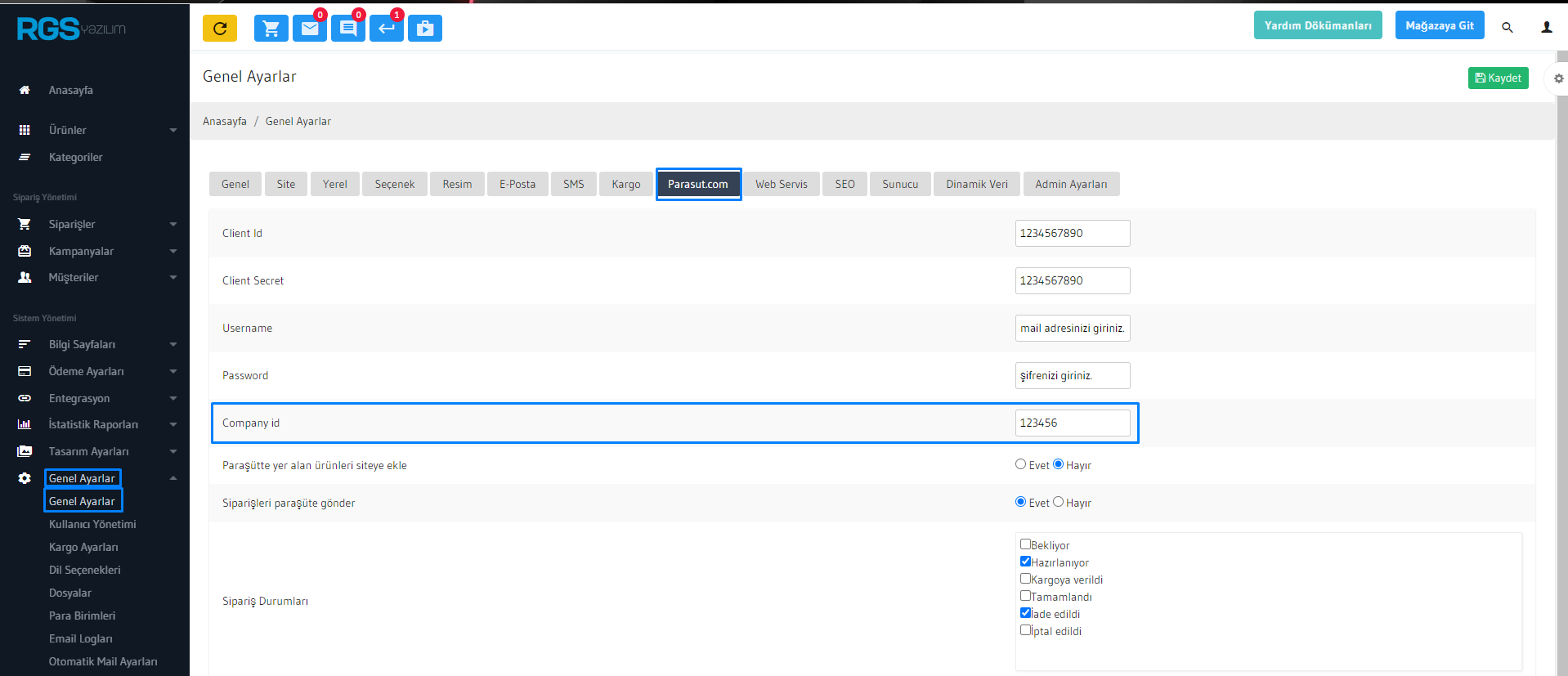
Task: Open the user profile icon
Action: pos(1546,27)
